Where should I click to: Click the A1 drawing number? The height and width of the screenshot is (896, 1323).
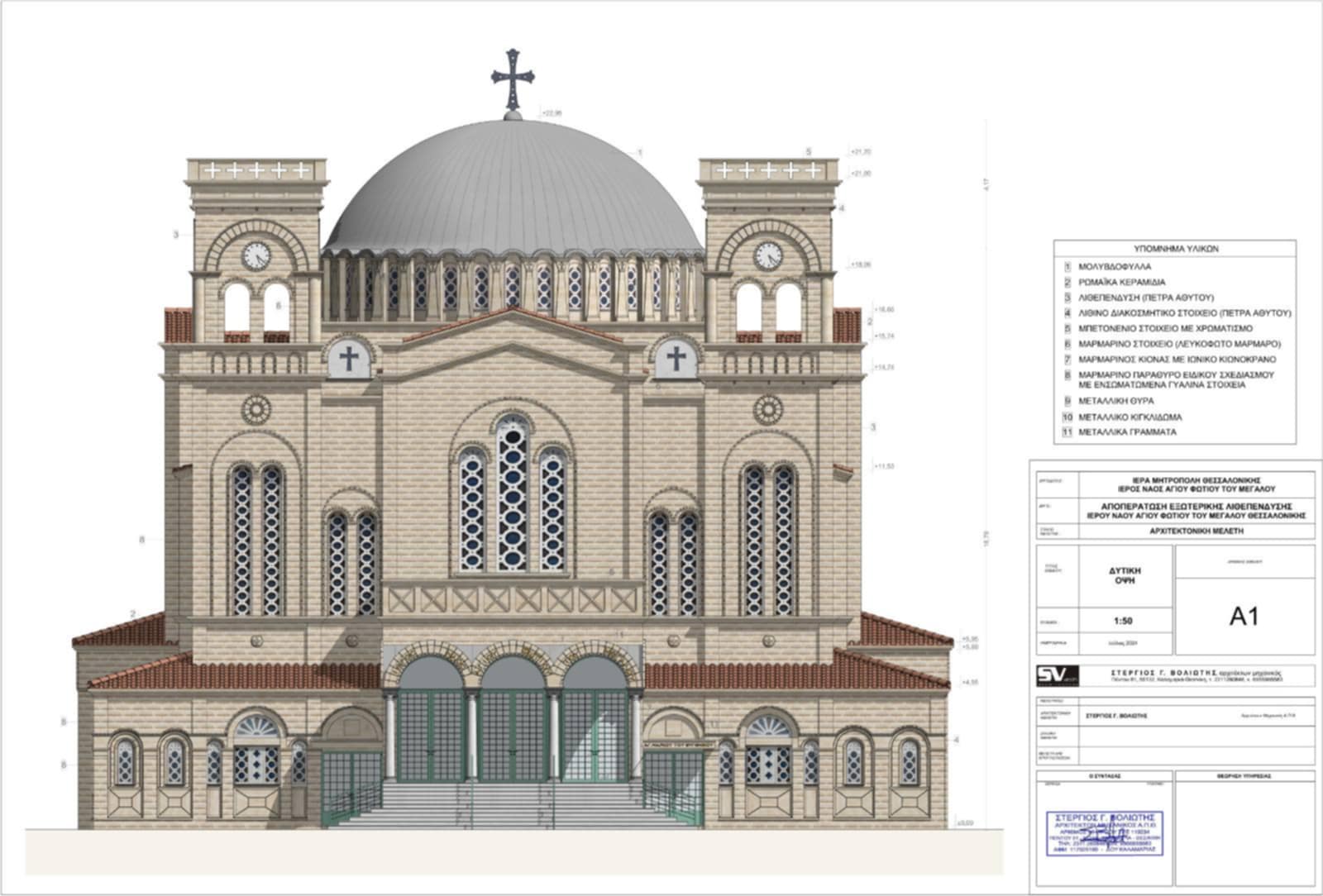pos(1244,617)
